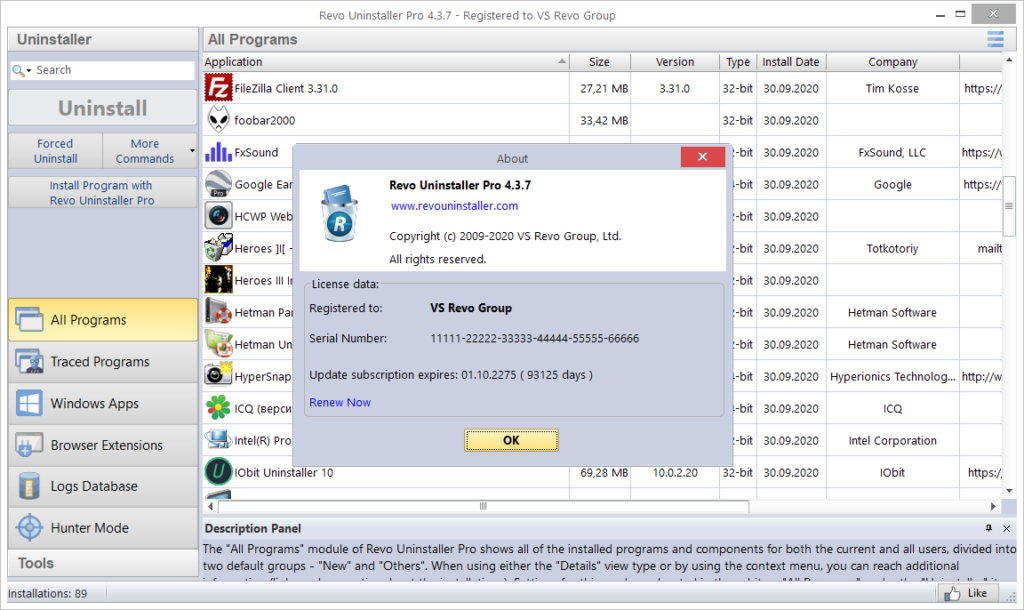
Task: Go to Browser Extensions
Action: (x=103, y=445)
